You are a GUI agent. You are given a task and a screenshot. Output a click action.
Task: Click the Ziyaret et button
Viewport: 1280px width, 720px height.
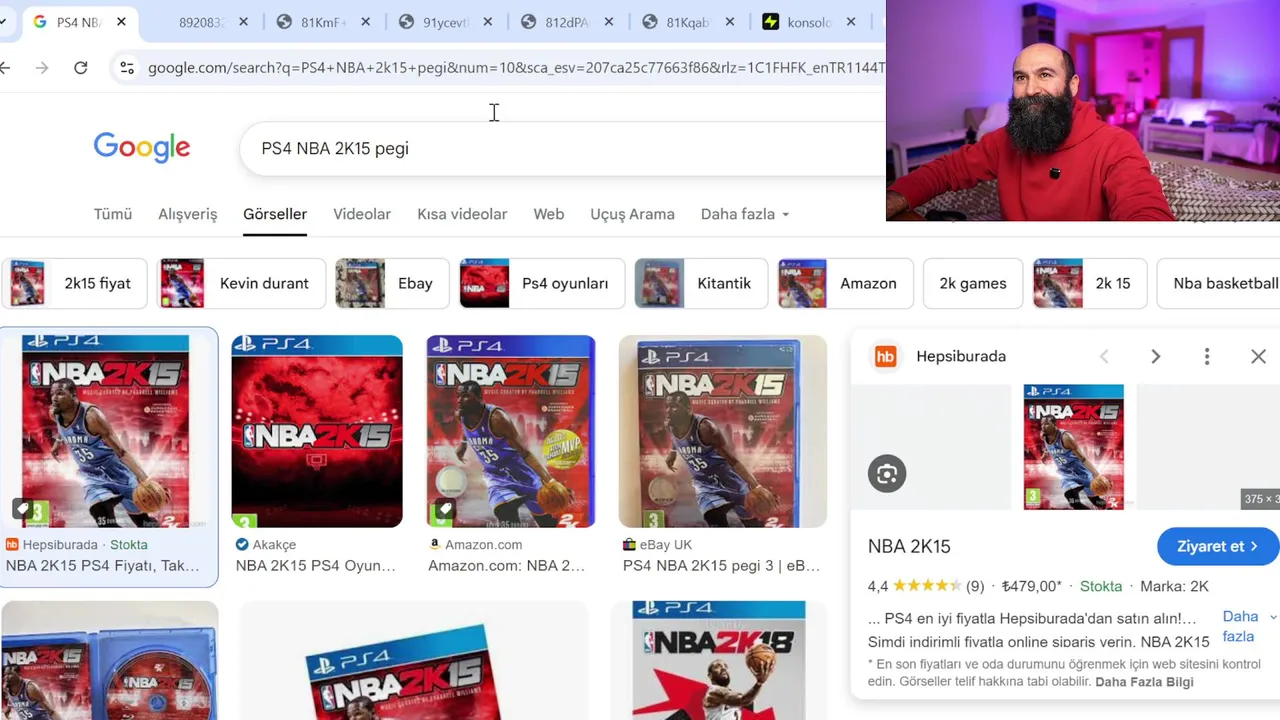[1217, 546]
